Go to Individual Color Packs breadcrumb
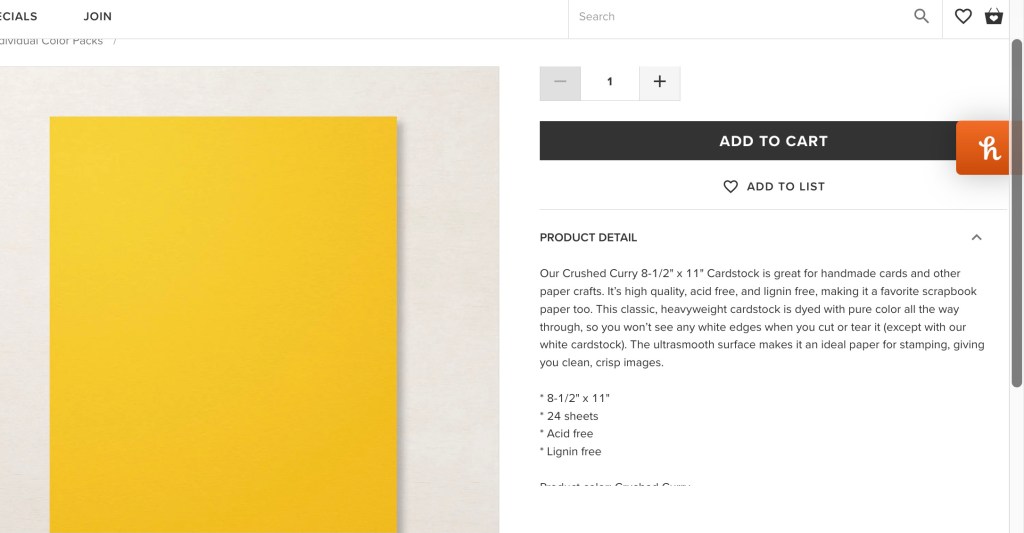1024x533 pixels. coord(50,41)
